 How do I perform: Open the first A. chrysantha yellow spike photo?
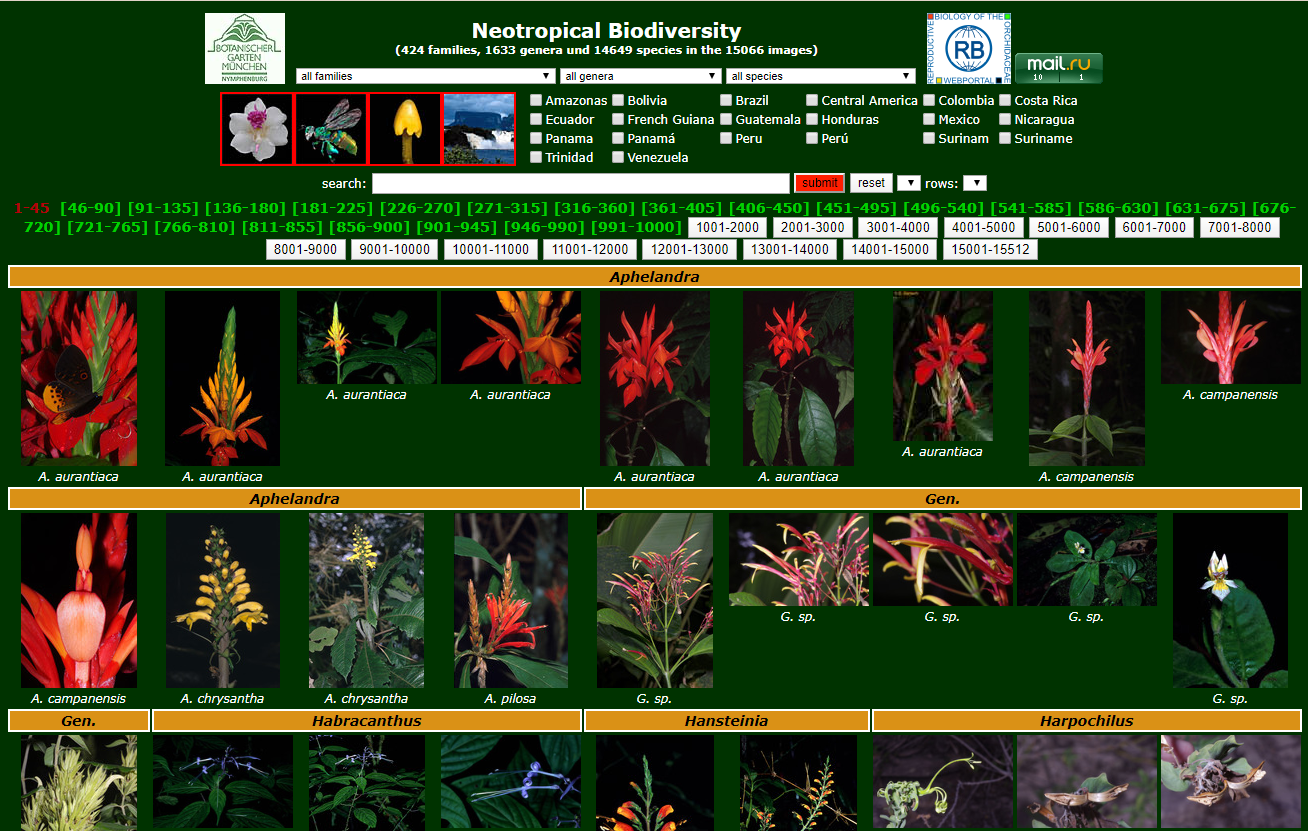click(x=223, y=600)
